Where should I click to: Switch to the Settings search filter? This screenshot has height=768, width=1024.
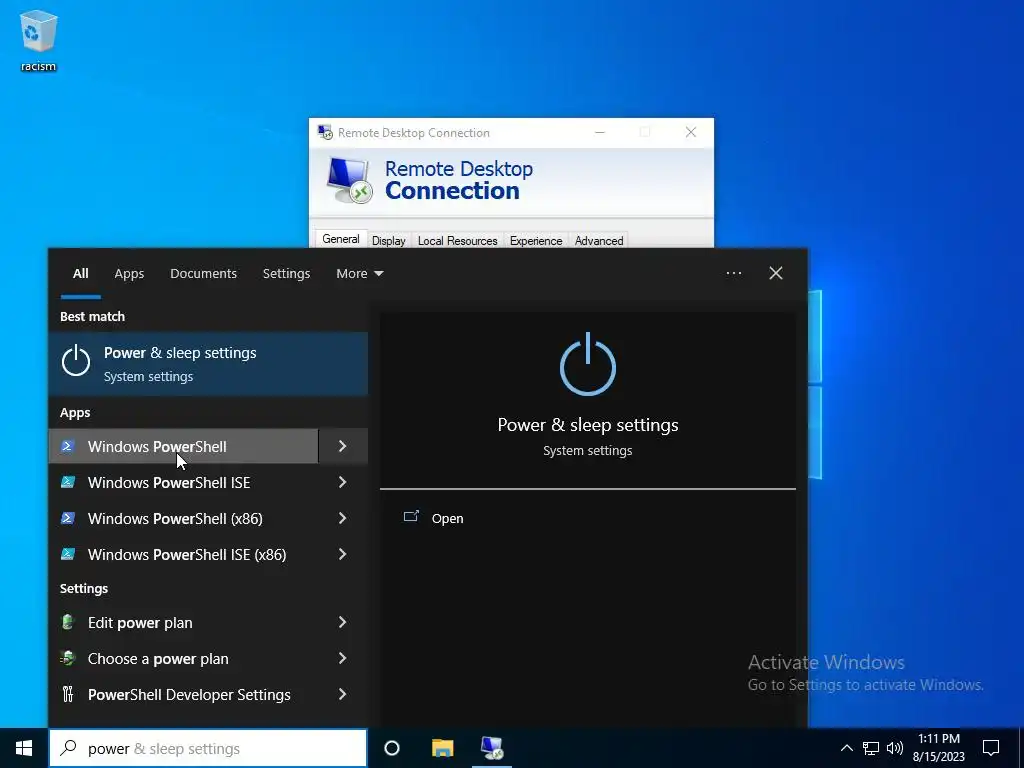[x=286, y=274]
